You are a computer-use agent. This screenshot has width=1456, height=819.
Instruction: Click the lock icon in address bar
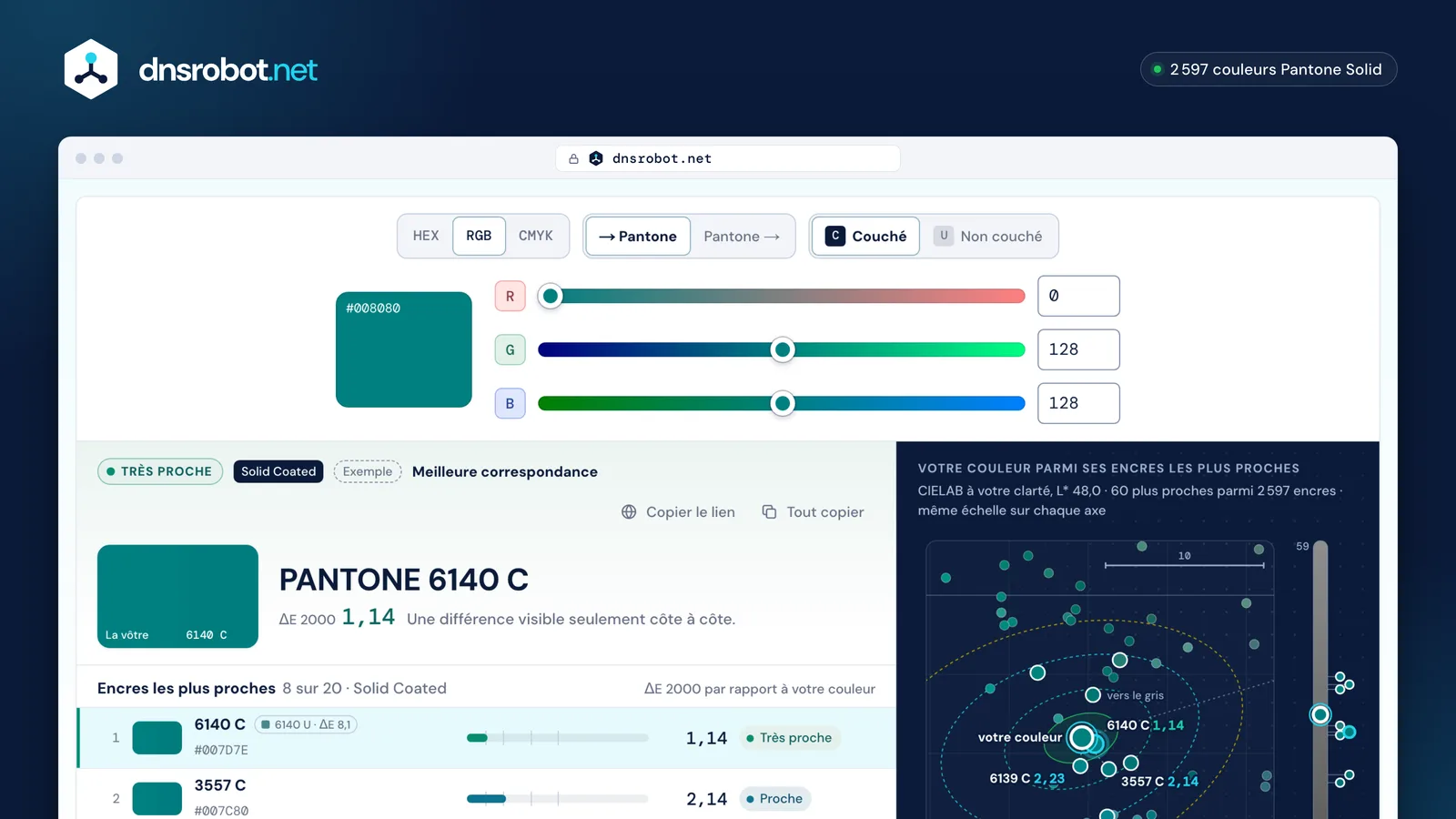[x=573, y=158]
